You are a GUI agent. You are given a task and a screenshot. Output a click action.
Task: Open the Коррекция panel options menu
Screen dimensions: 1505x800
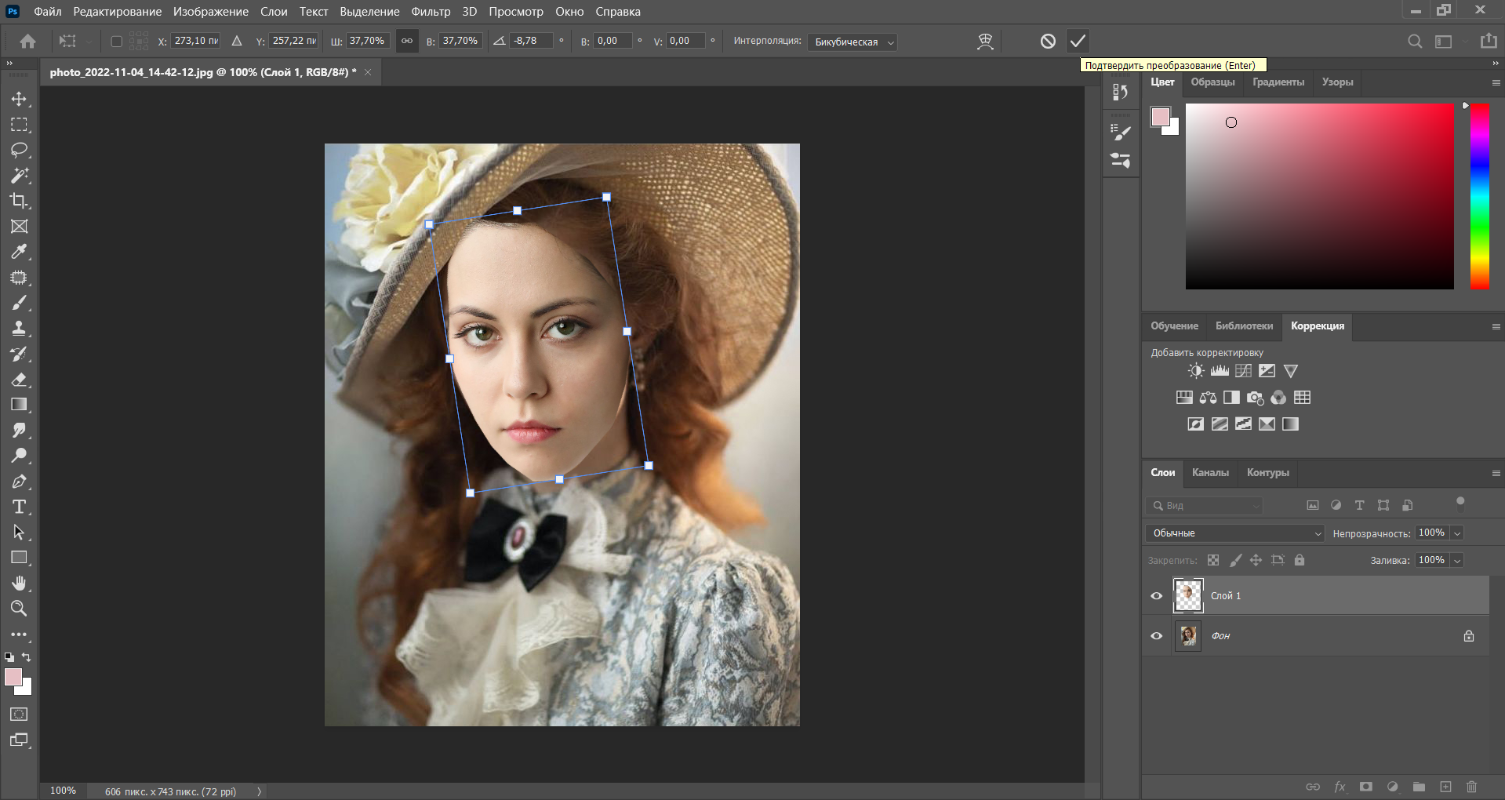pyautogui.click(x=1496, y=327)
